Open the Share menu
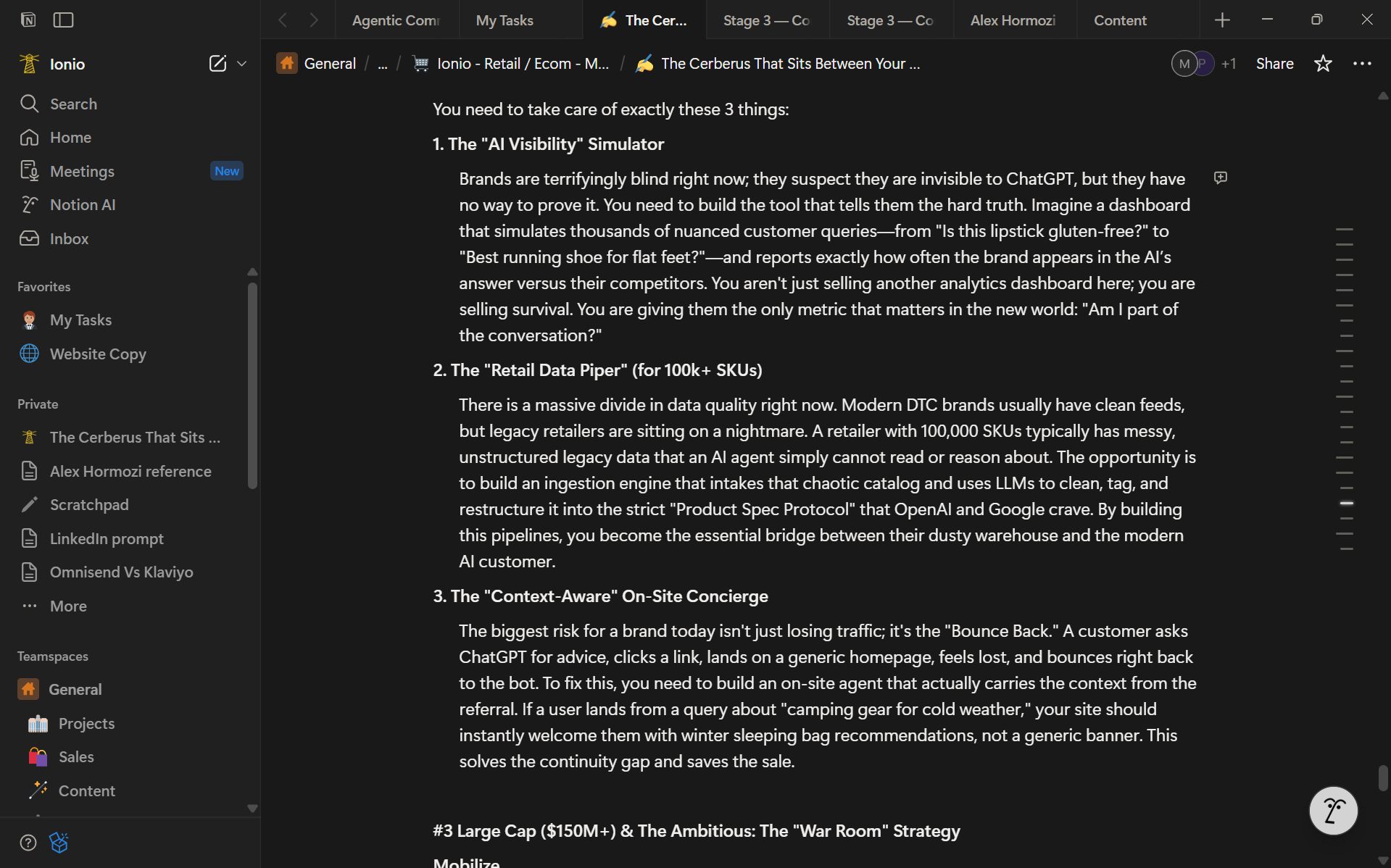The width and height of the screenshot is (1391, 868). (x=1274, y=64)
